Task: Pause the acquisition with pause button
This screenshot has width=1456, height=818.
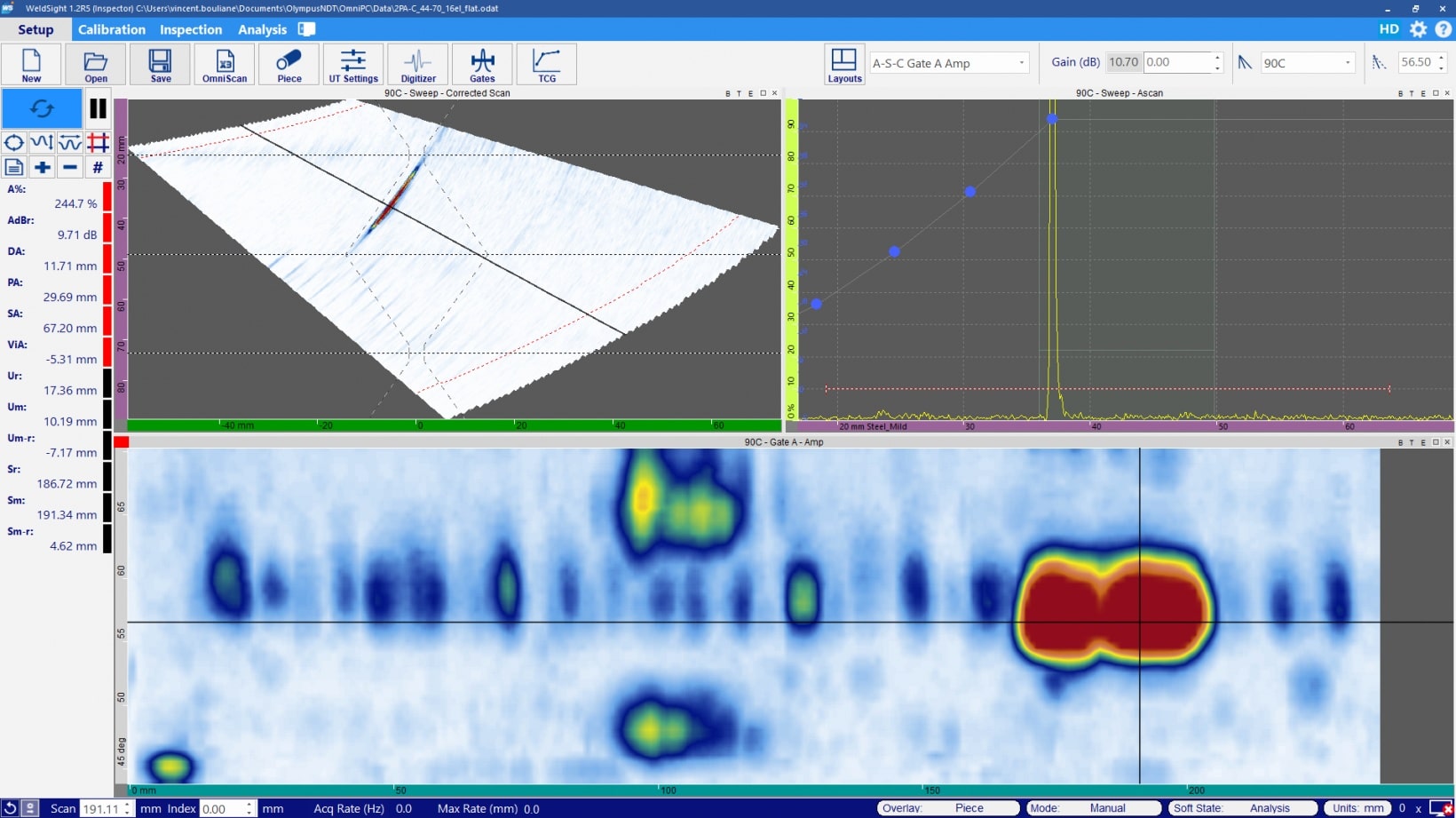Action: (x=98, y=108)
